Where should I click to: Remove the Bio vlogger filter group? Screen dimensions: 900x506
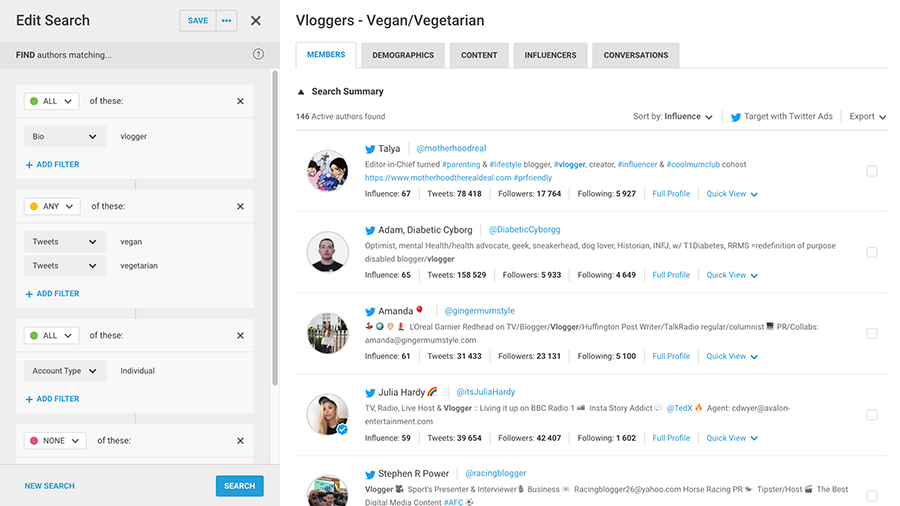coord(240,101)
